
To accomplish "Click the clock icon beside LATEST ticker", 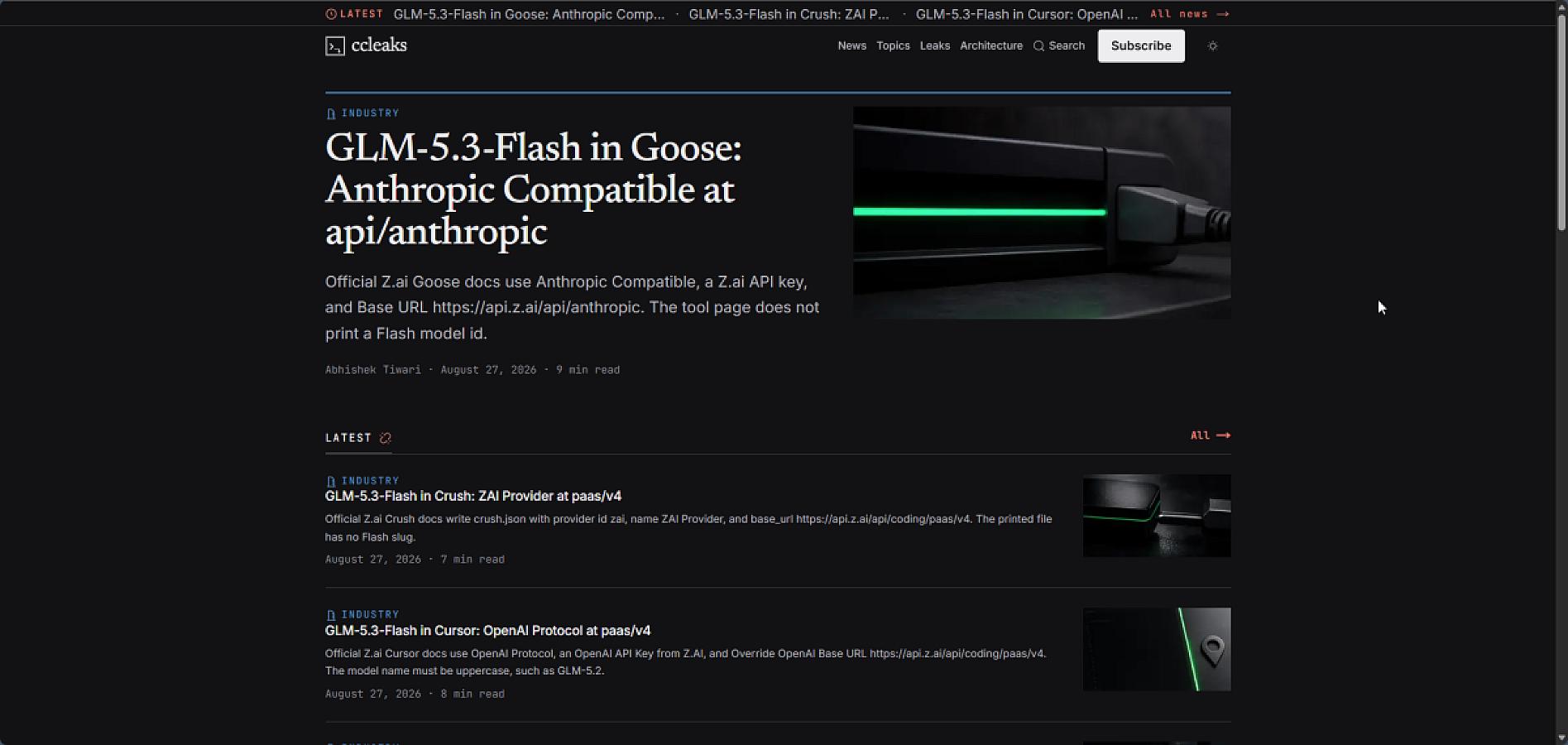I will coord(331,14).
